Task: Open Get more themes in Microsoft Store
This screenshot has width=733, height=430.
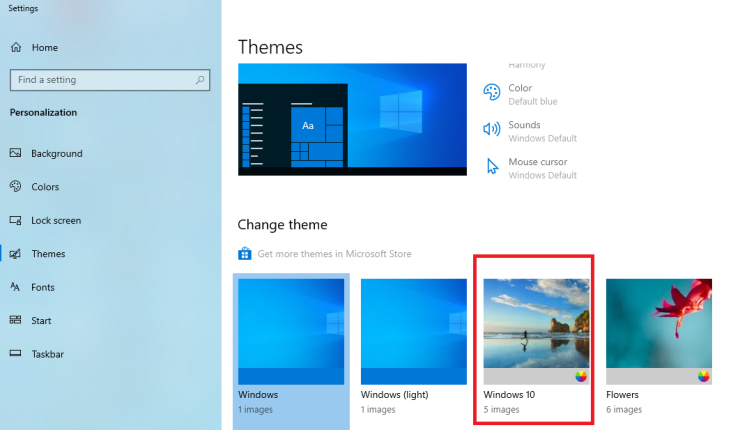Action: pyautogui.click(x=334, y=254)
